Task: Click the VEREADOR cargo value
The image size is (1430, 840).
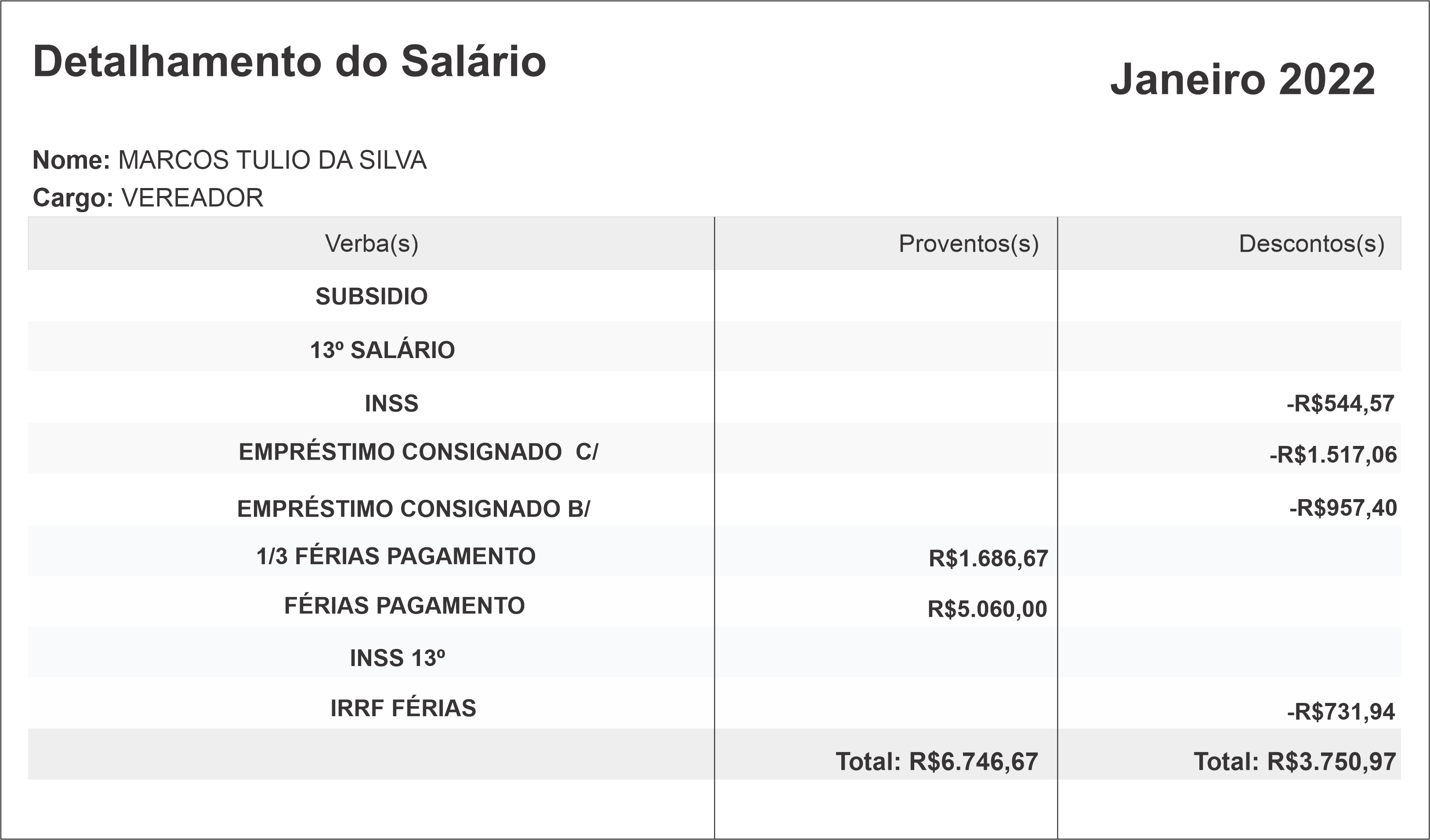Action: pyautogui.click(x=192, y=198)
